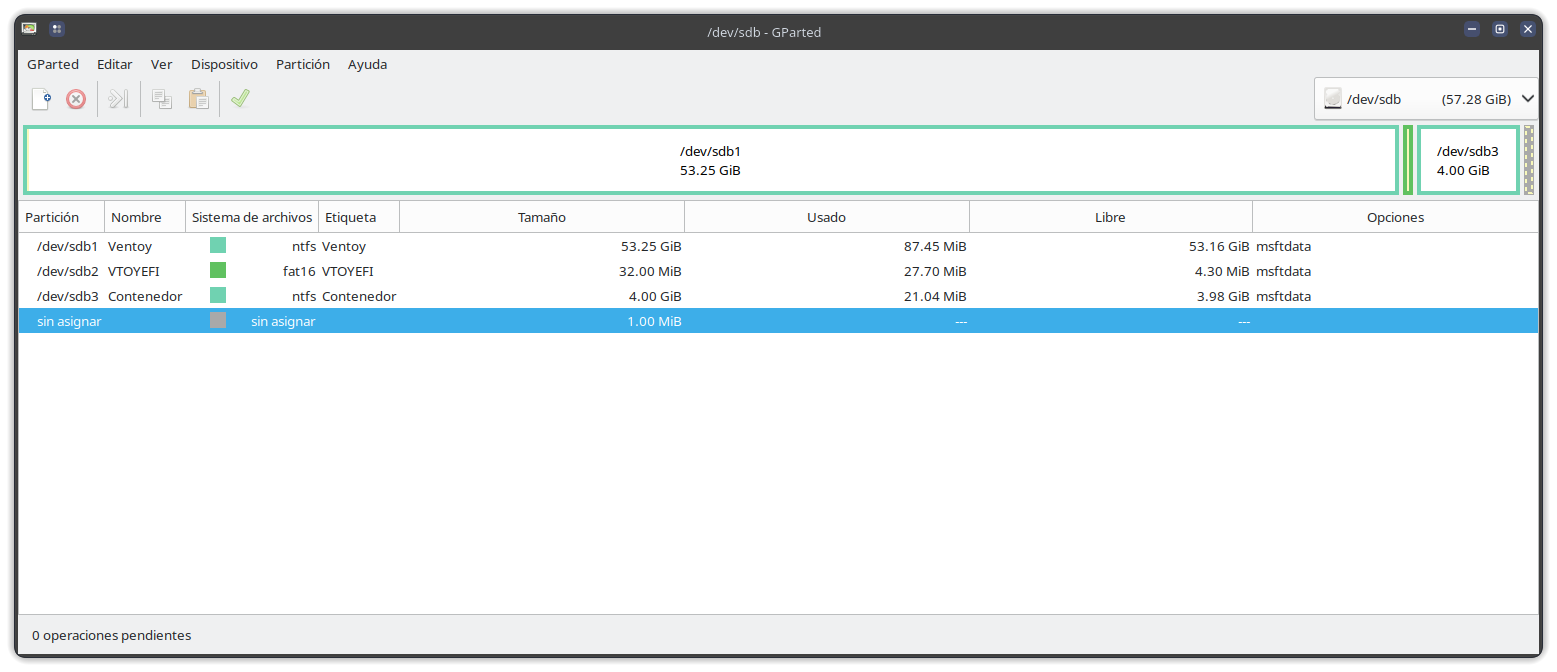Click the New partition toolbar icon
This screenshot has width=1557, height=672.
pos(41,99)
